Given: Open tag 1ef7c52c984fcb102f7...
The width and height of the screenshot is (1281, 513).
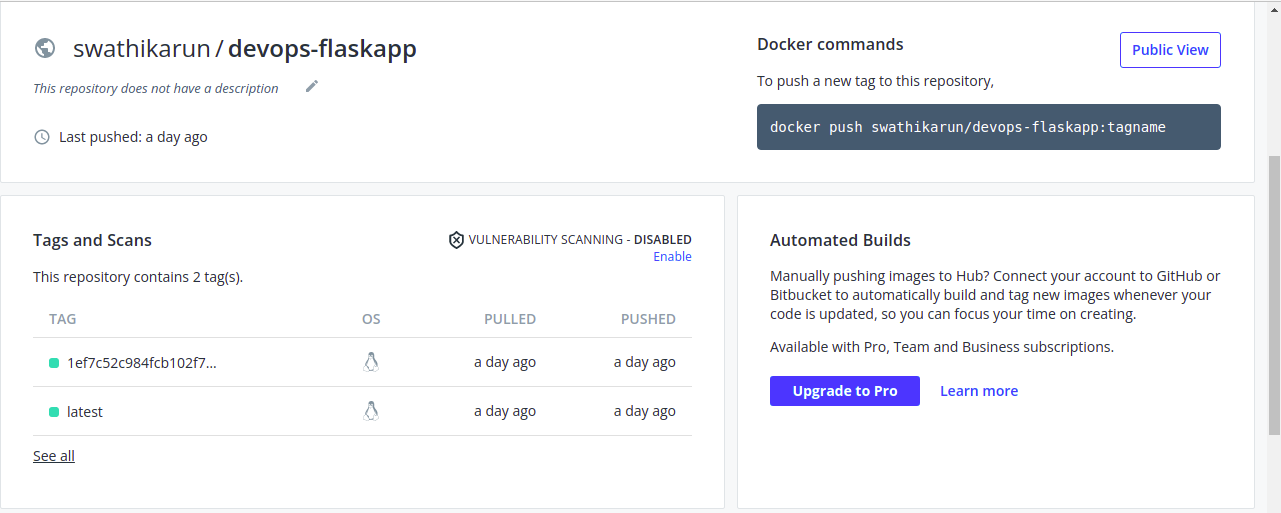Looking at the screenshot, I should (142, 362).
